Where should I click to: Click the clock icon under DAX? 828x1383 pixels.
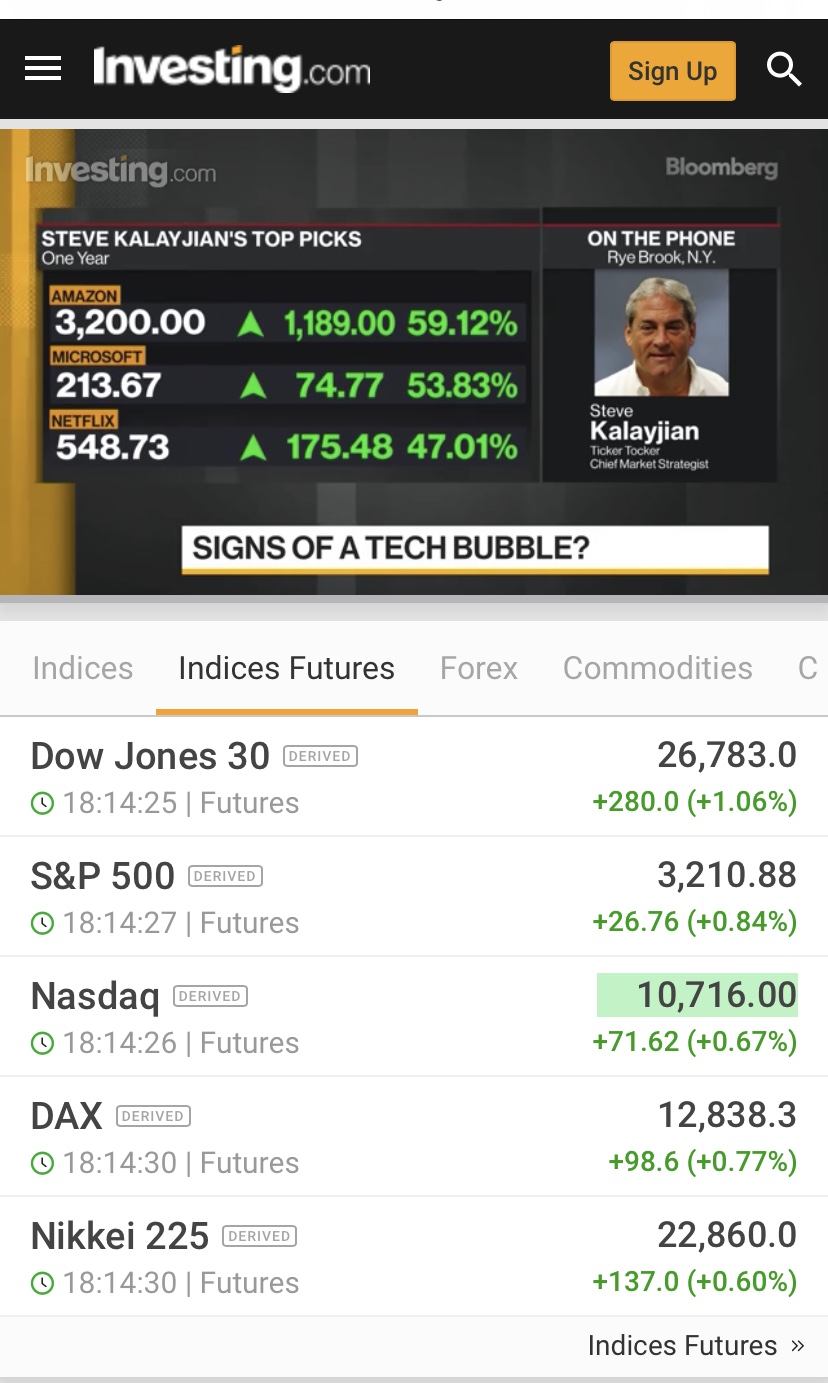42,1163
